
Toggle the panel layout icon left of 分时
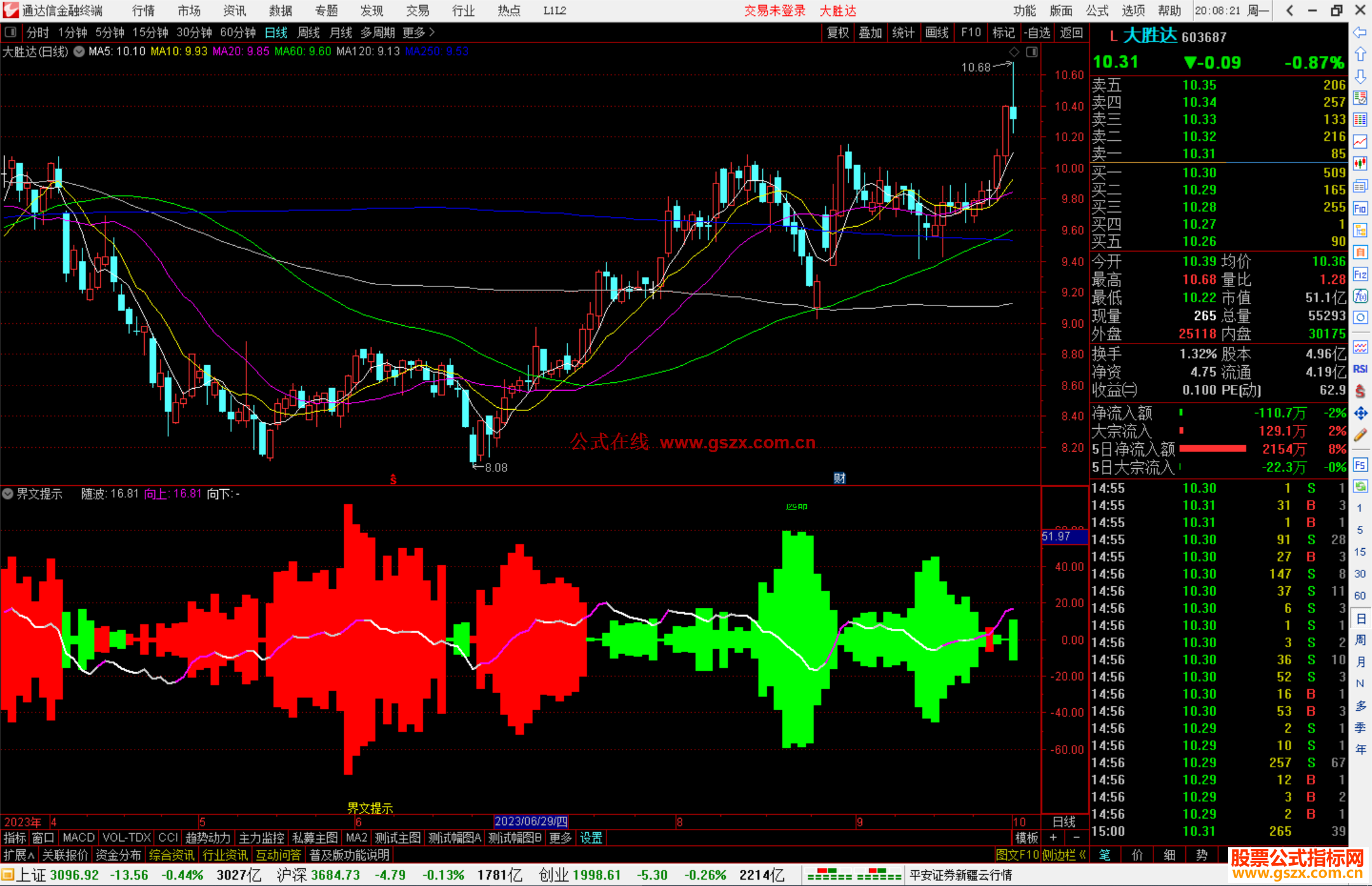click(x=11, y=32)
